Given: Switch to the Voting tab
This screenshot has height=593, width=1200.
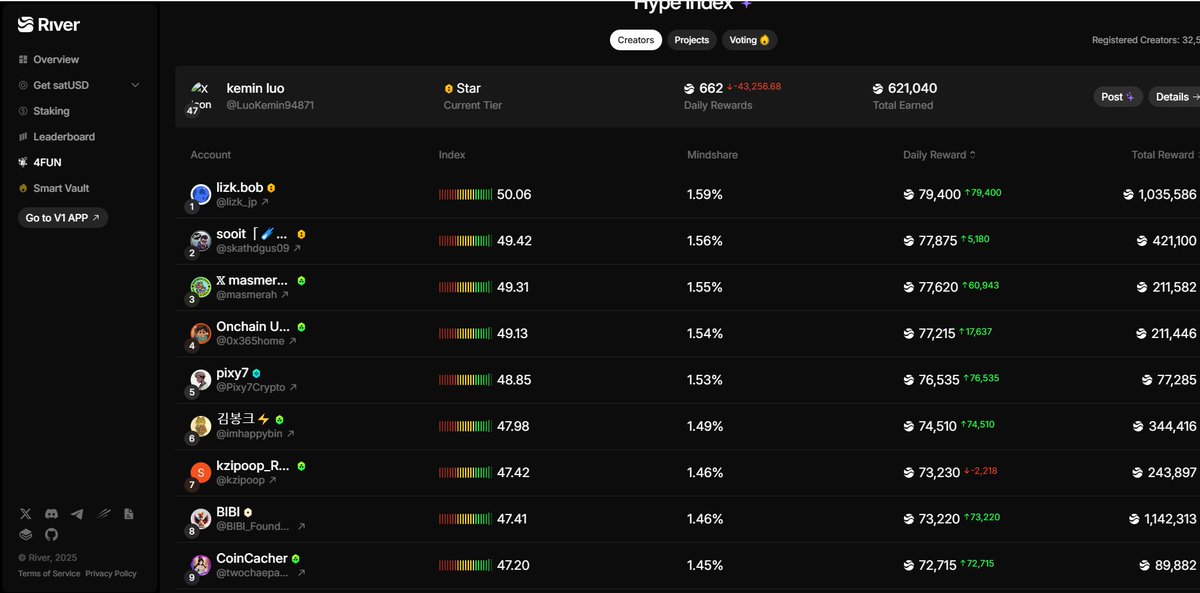Looking at the screenshot, I should tap(750, 40).
